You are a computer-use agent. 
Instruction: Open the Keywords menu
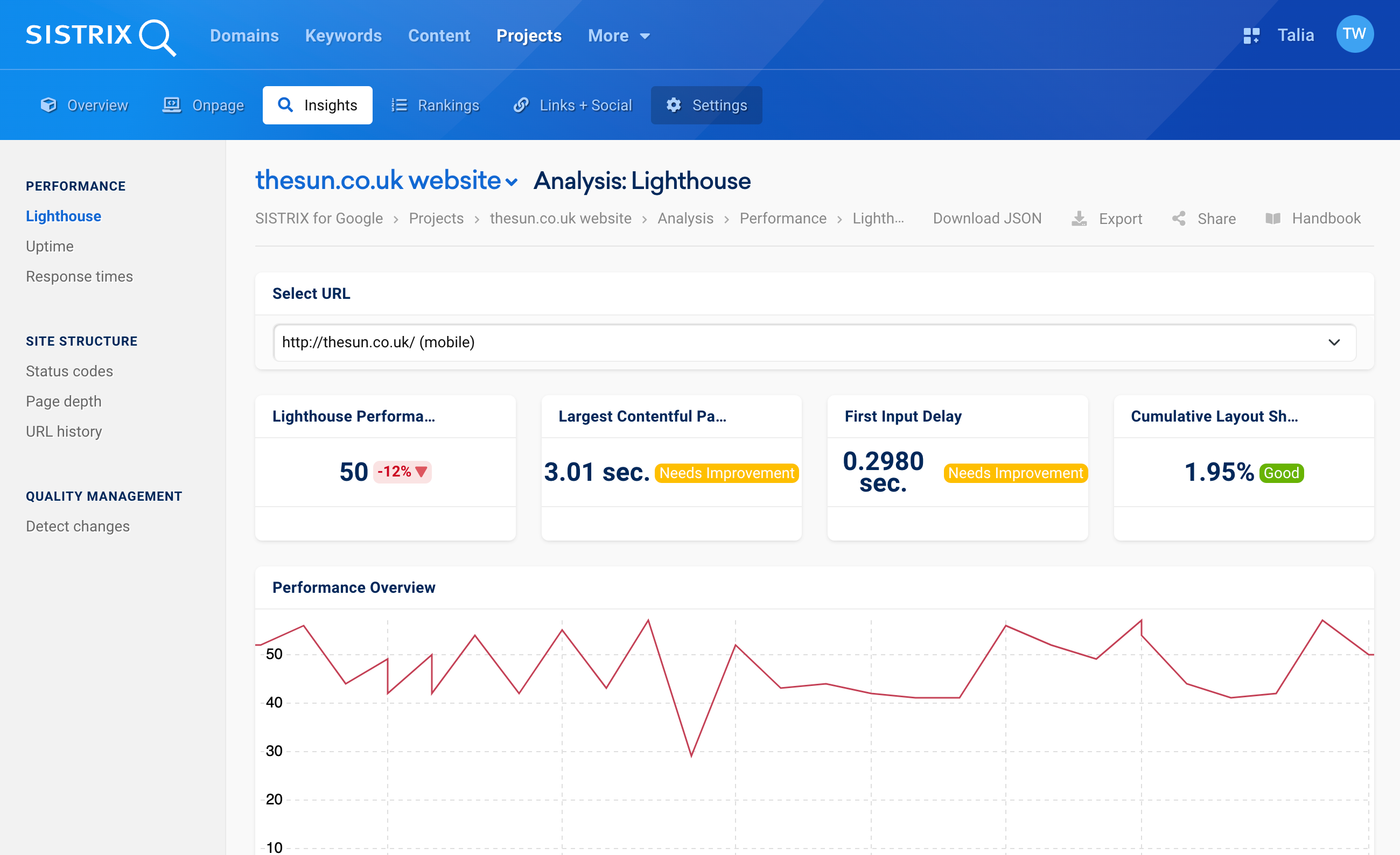coord(343,36)
